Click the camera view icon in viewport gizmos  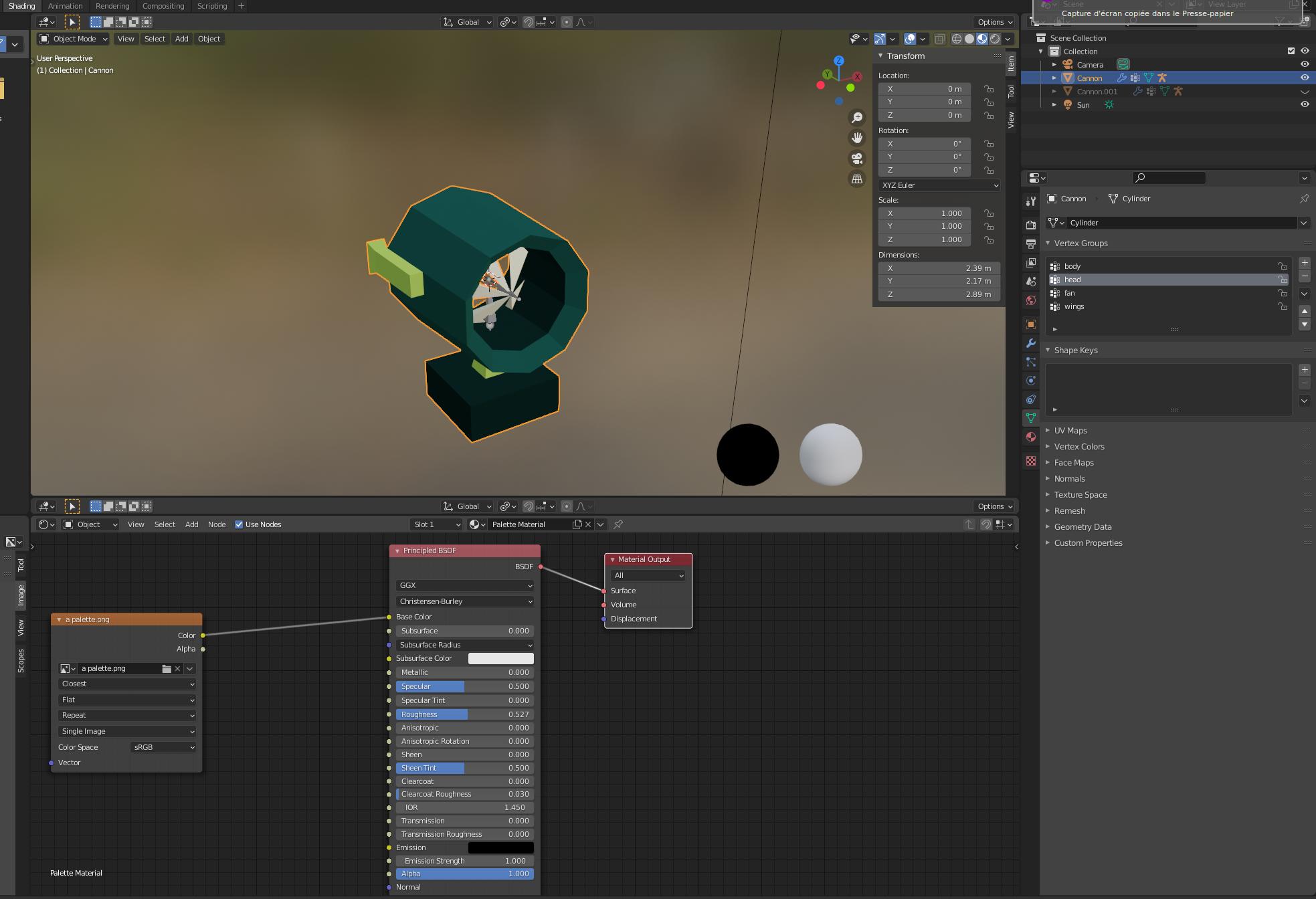pyautogui.click(x=856, y=159)
